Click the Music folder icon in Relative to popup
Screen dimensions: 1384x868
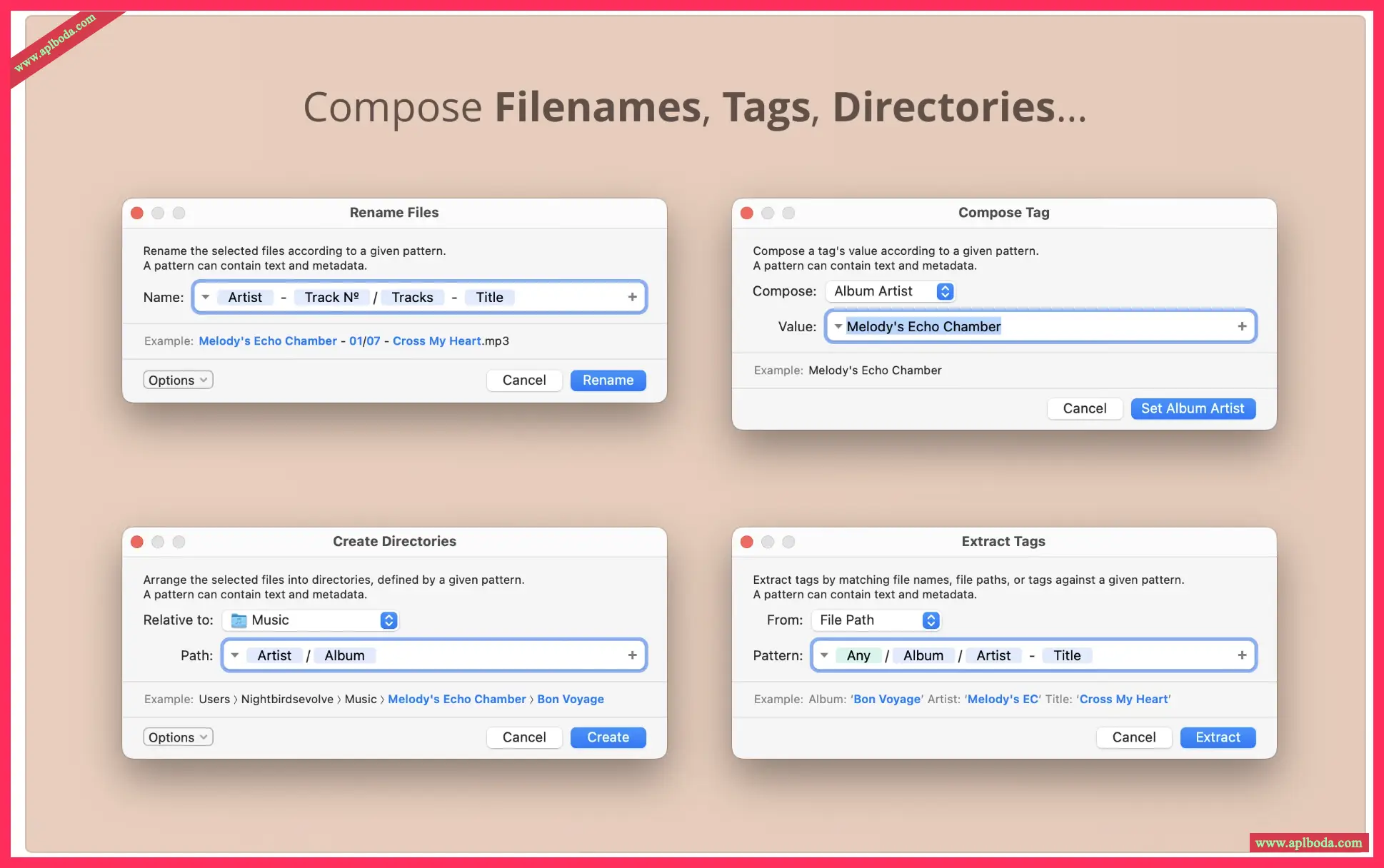[x=239, y=620]
